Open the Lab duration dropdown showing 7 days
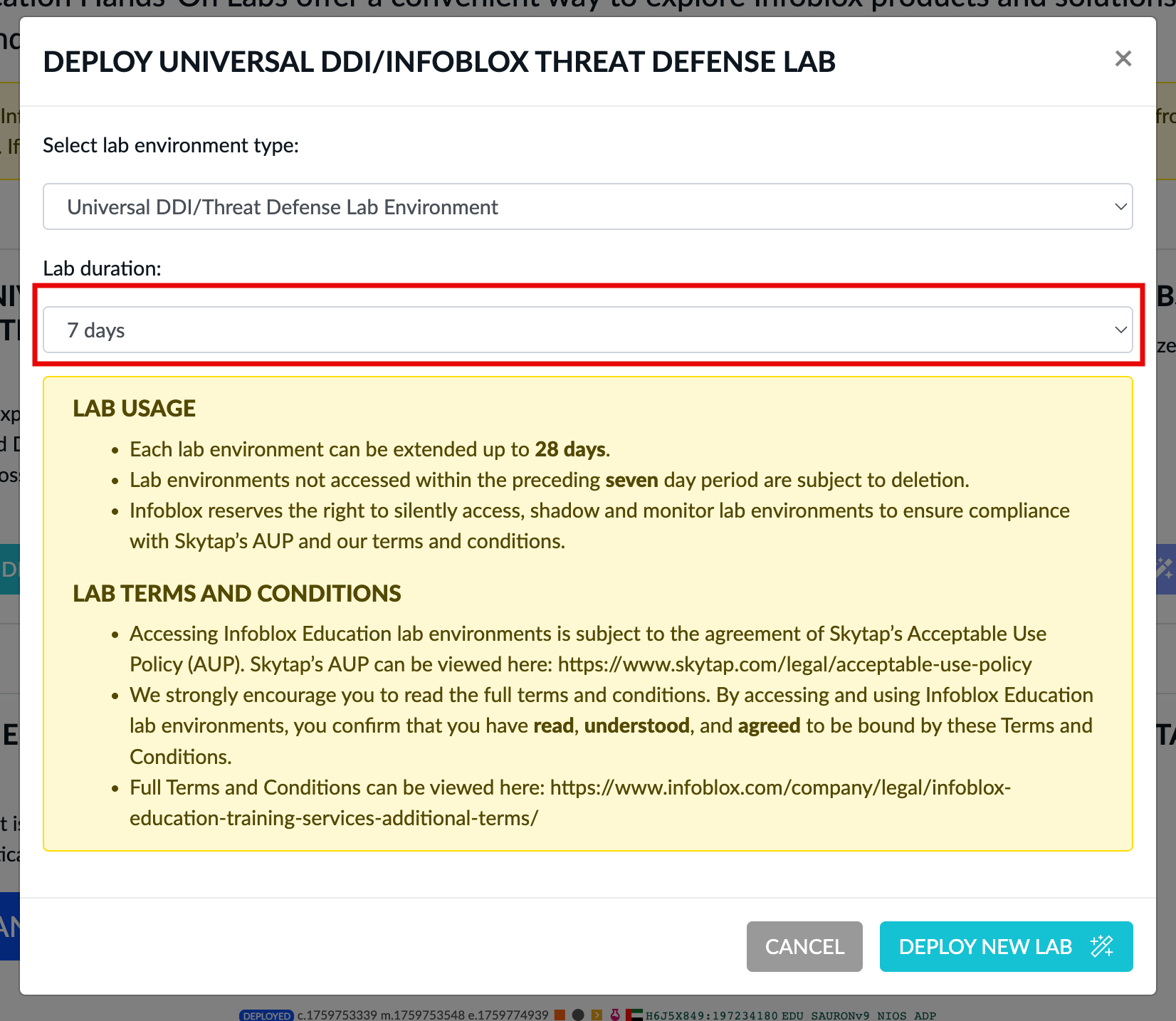1176x1021 pixels. (x=587, y=330)
